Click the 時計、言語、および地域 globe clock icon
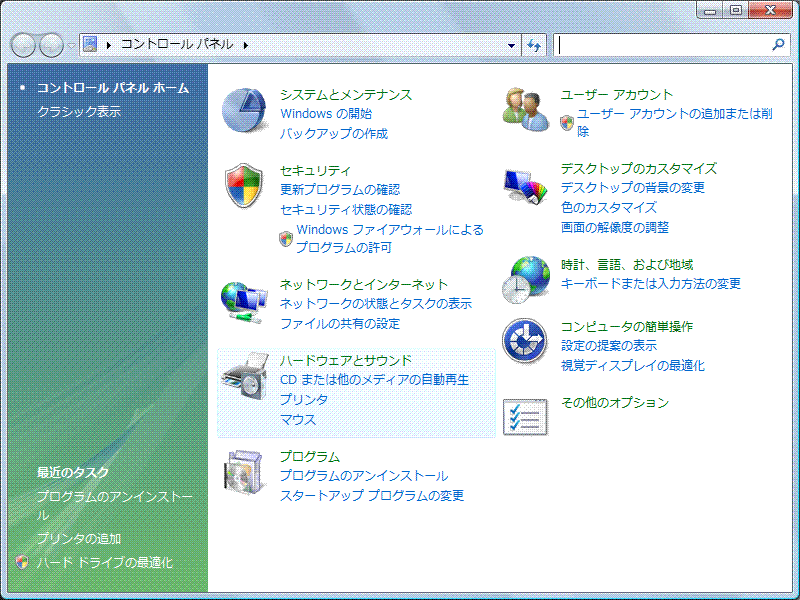 [526, 280]
